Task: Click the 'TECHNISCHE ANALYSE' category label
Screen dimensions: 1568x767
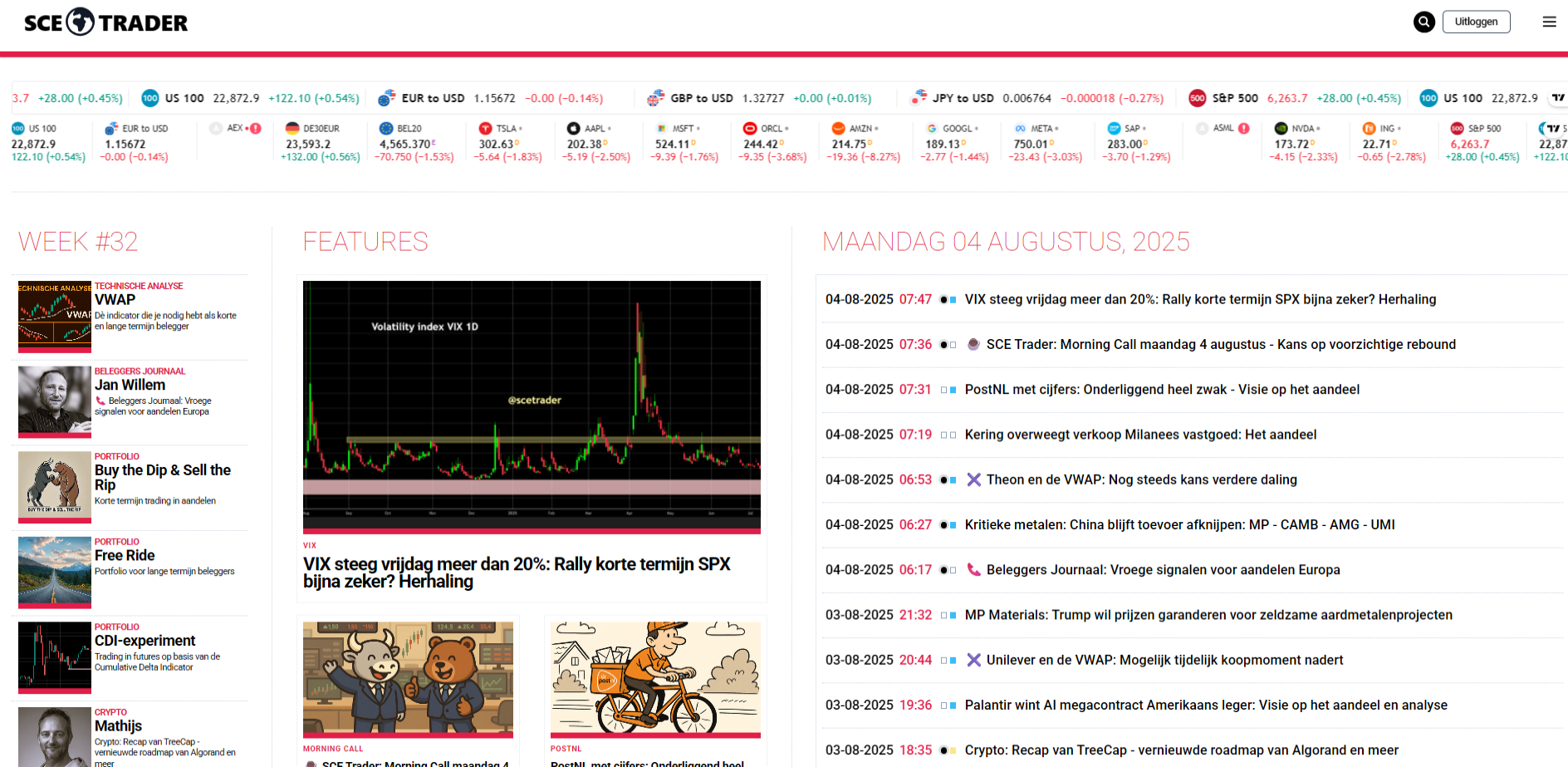Action: 139,286
